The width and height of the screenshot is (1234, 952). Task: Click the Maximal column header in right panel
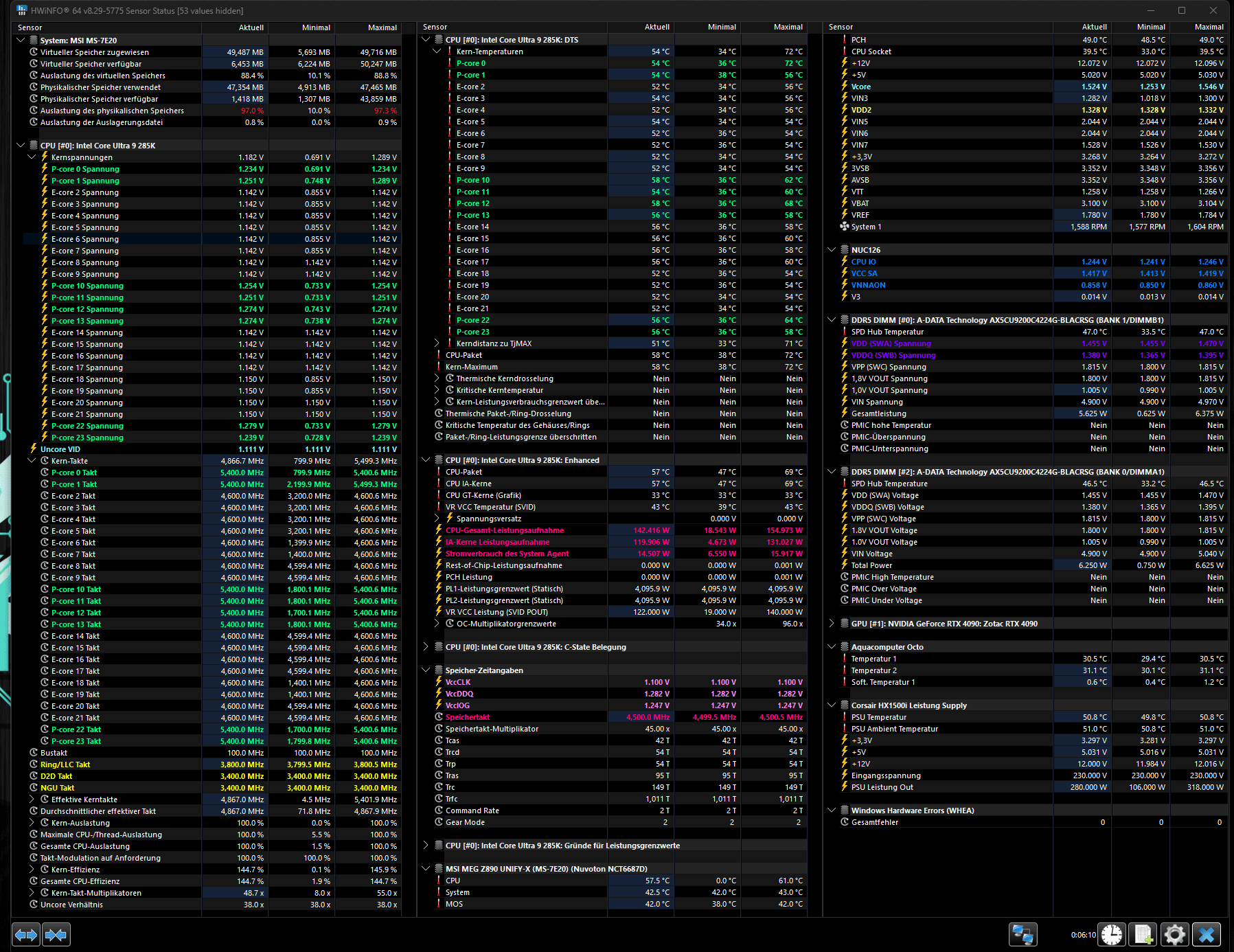(x=1198, y=27)
